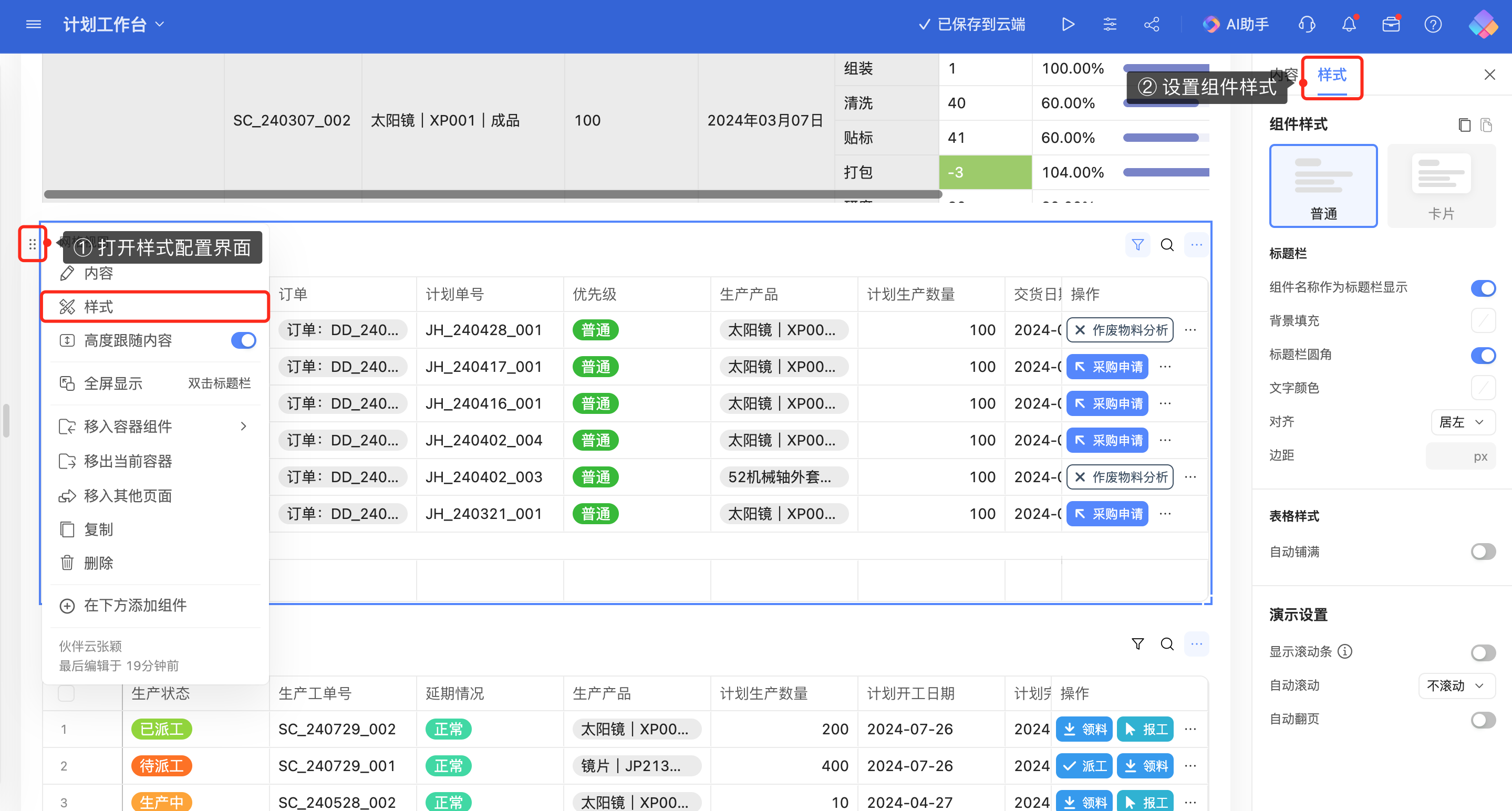Open more options for 计划单号 table

pos(1197,245)
